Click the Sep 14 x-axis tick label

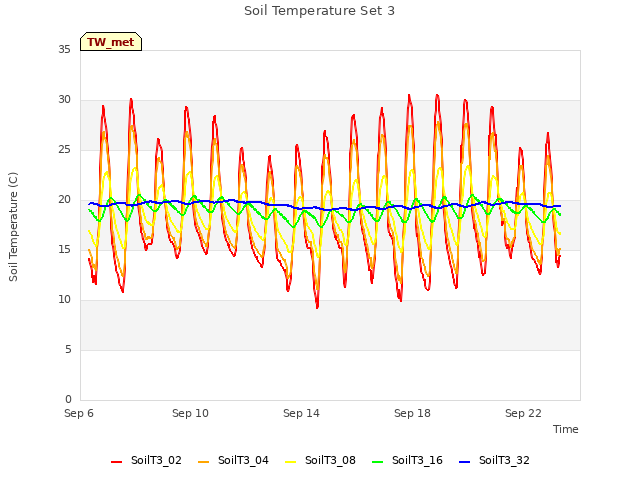pos(301,413)
